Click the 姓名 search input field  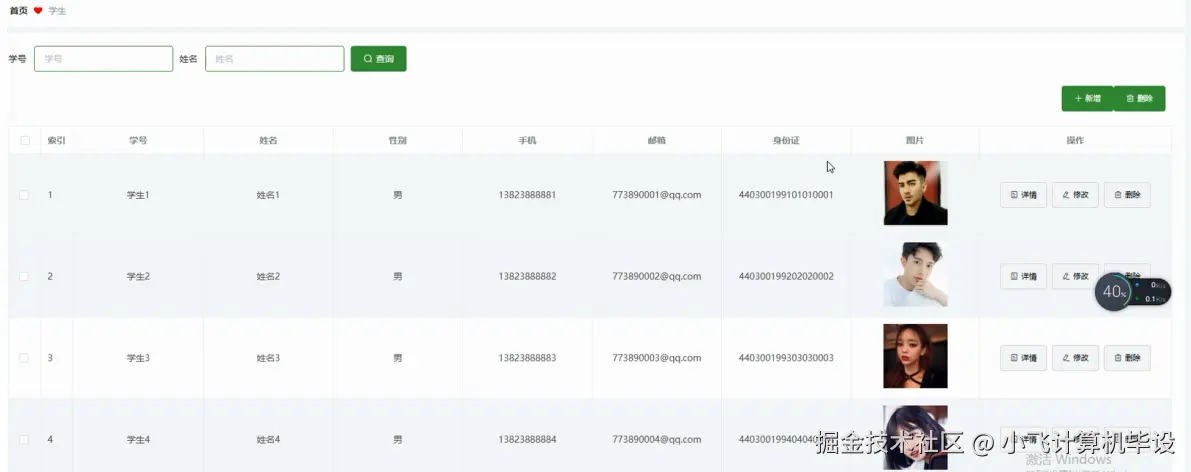[x=274, y=59]
